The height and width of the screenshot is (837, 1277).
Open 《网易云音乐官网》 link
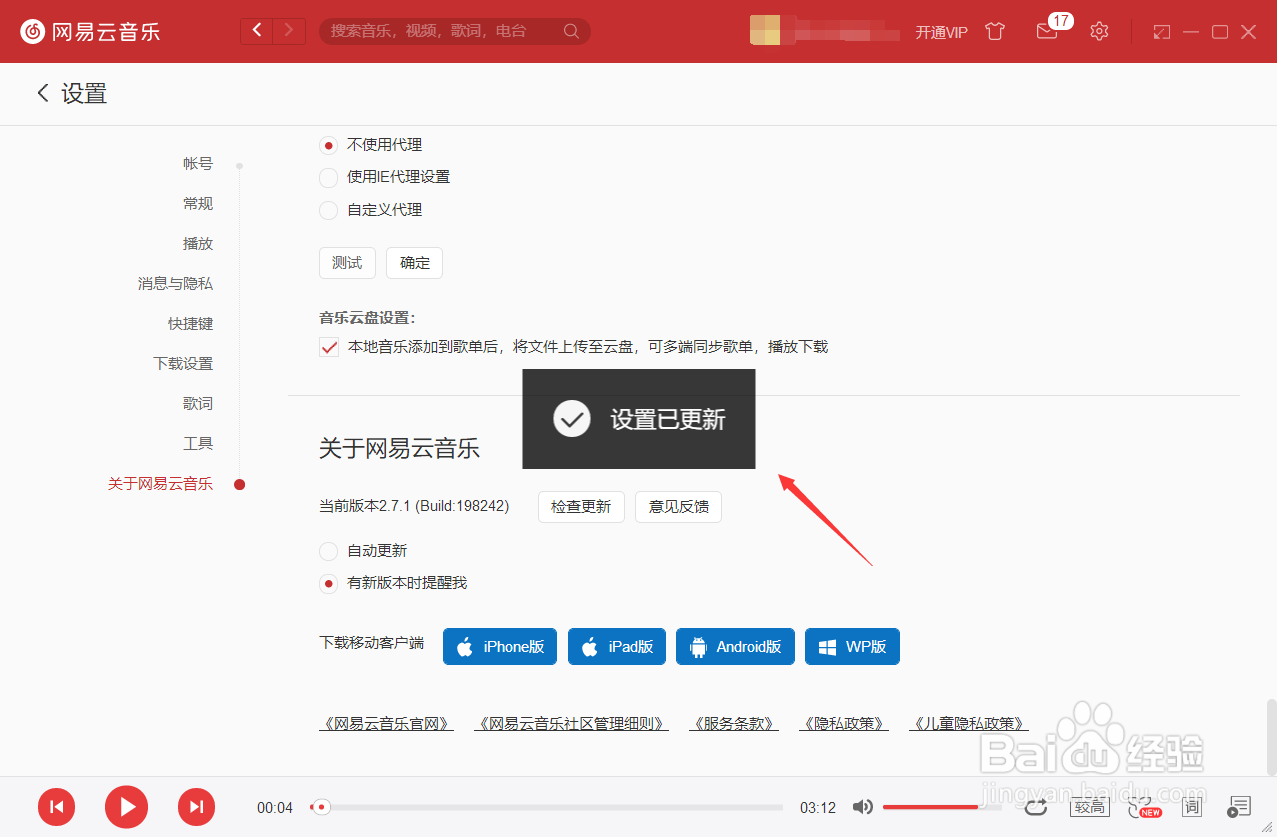pyautogui.click(x=386, y=724)
